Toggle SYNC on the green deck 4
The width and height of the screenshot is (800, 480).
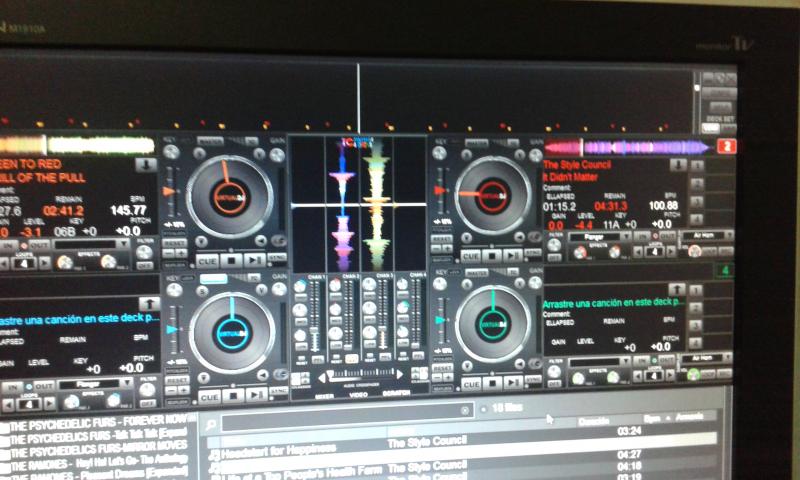tap(534, 379)
